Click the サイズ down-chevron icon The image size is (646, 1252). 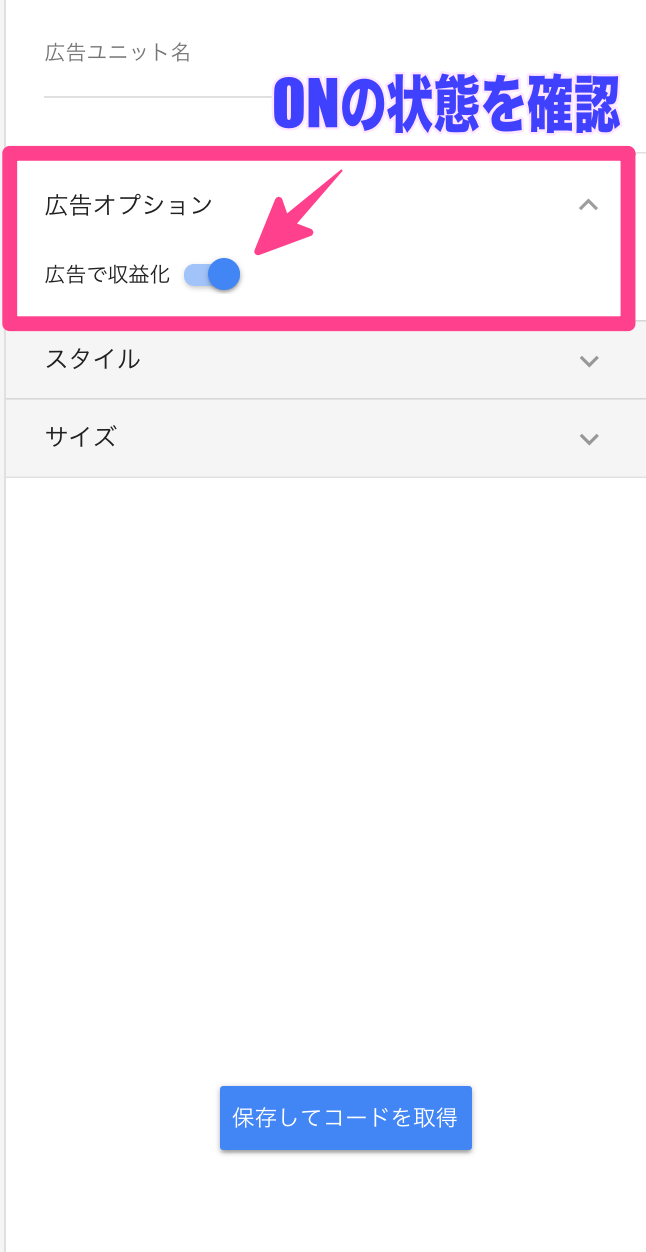tap(589, 439)
